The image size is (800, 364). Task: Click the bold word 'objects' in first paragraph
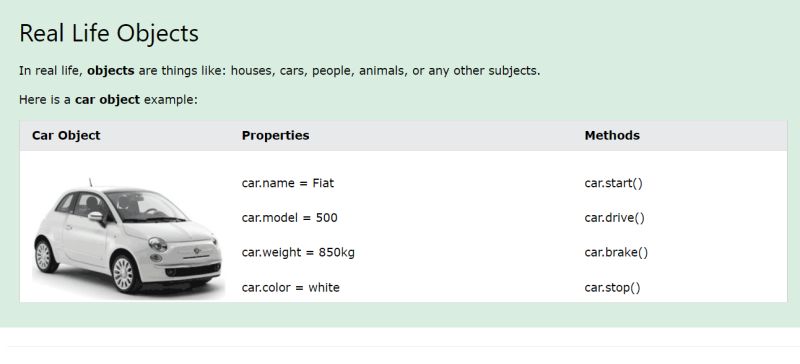[x=111, y=71]
